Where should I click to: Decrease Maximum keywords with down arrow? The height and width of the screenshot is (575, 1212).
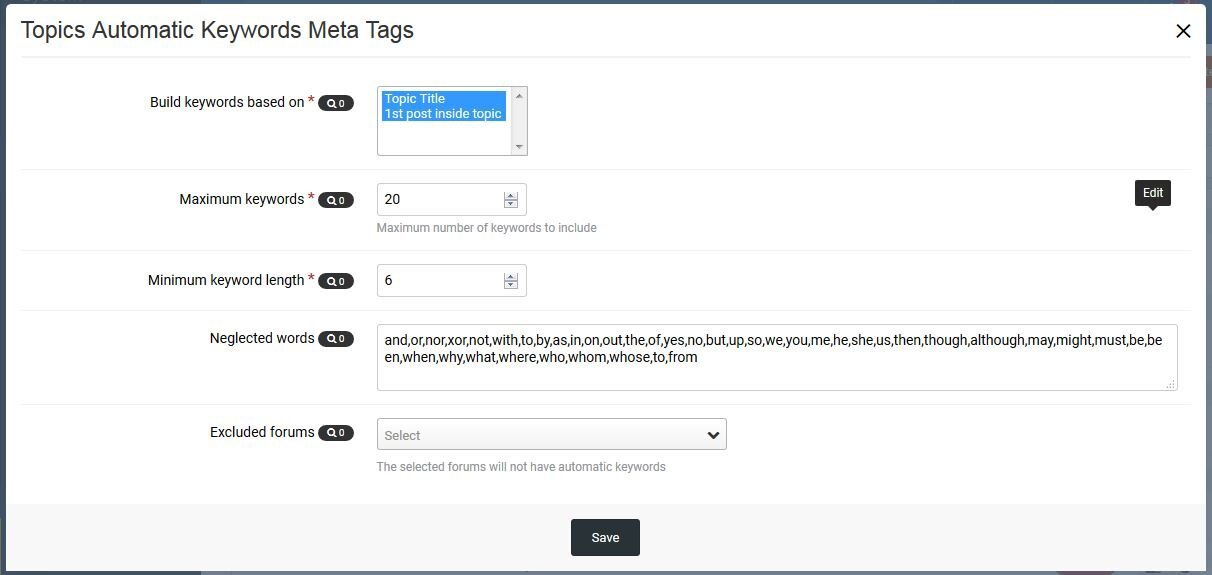(x=511, y=204)
